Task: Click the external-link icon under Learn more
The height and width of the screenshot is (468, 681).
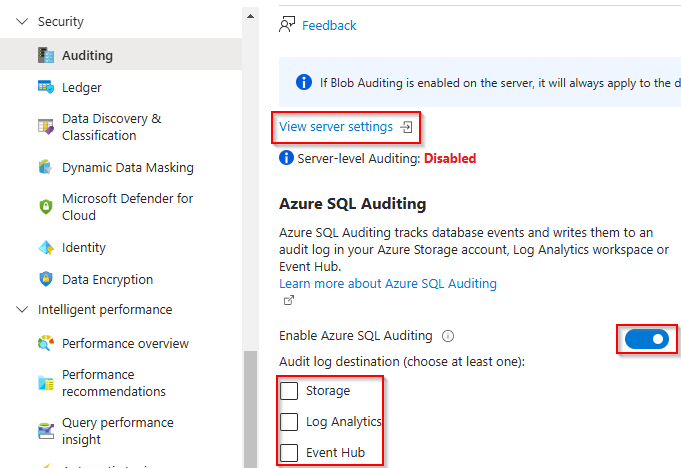Action: (288, 300)
